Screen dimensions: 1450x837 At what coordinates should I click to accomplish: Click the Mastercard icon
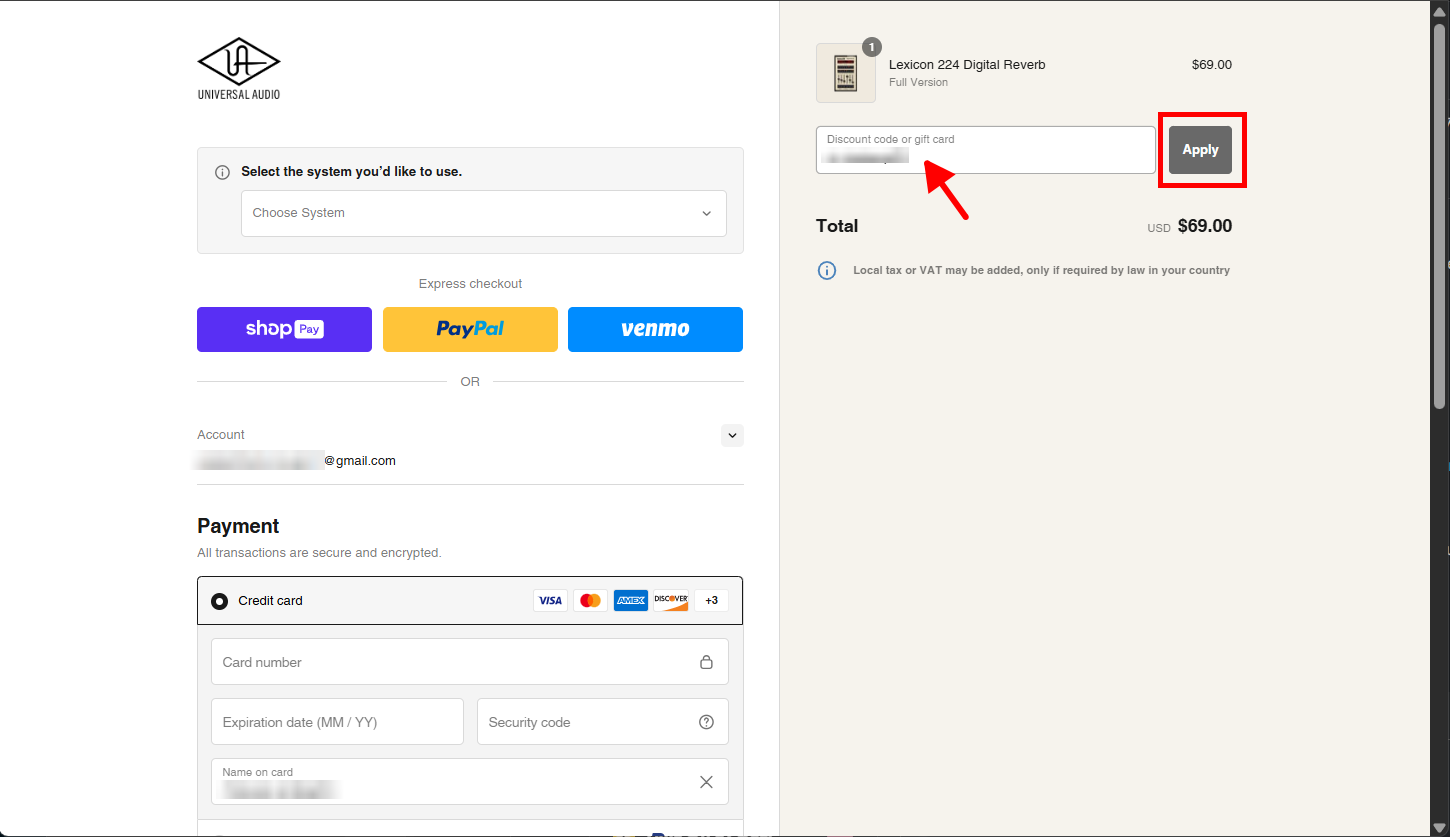pyautogui.click(x=590, y=601)
